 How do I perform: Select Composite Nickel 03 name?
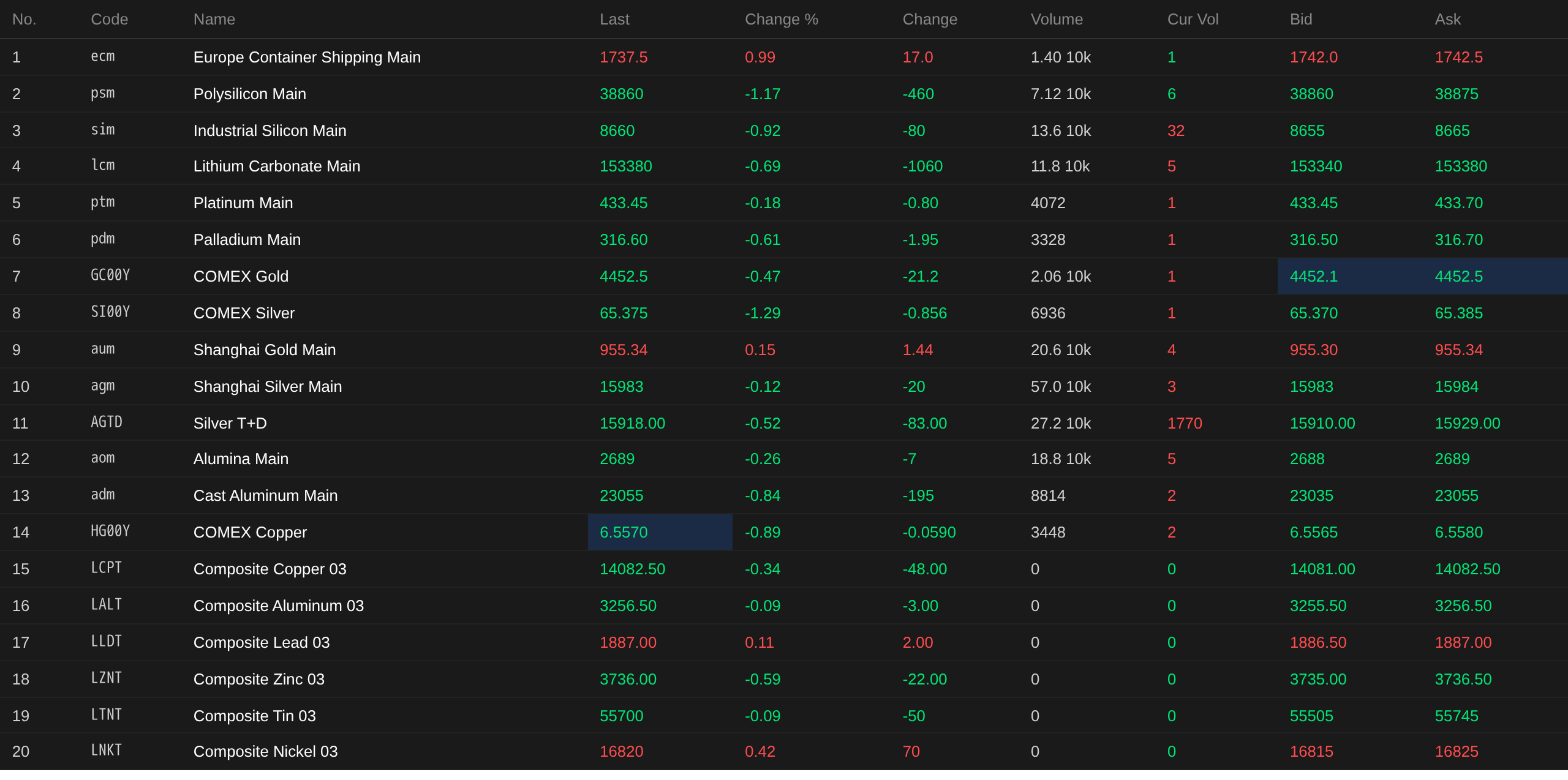point(265,751)
